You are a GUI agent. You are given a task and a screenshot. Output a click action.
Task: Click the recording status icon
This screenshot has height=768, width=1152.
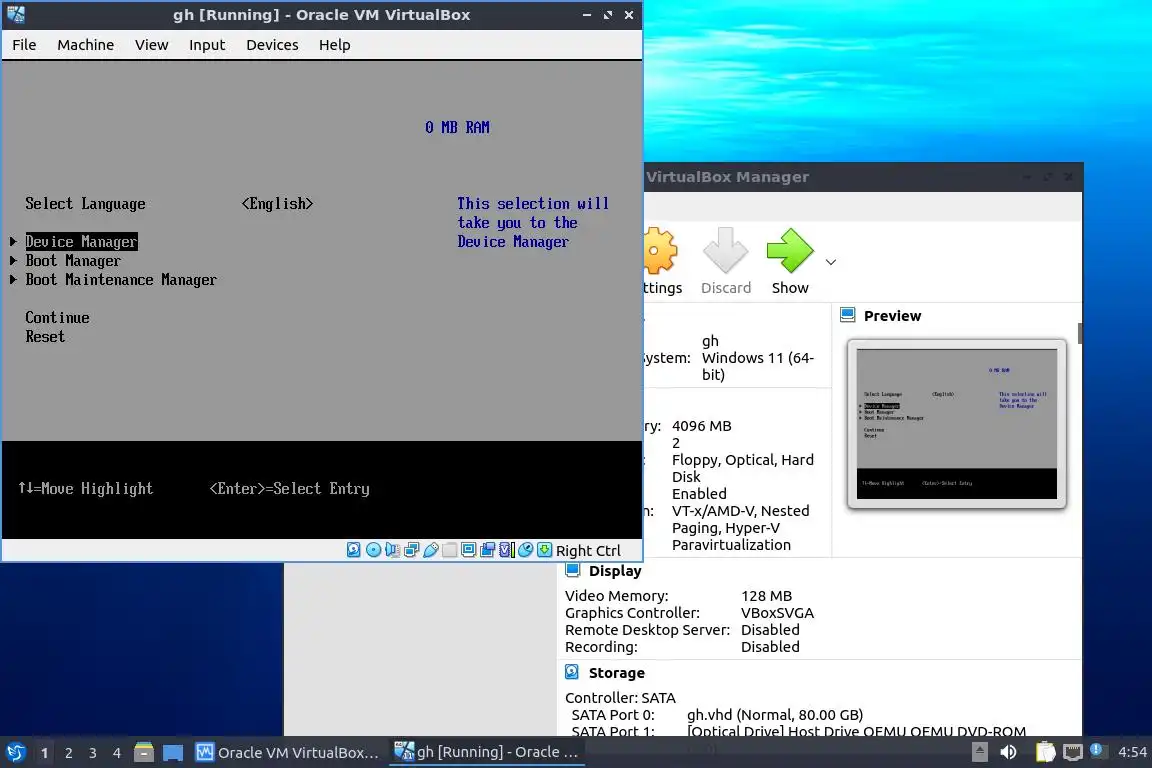[487, 550]
